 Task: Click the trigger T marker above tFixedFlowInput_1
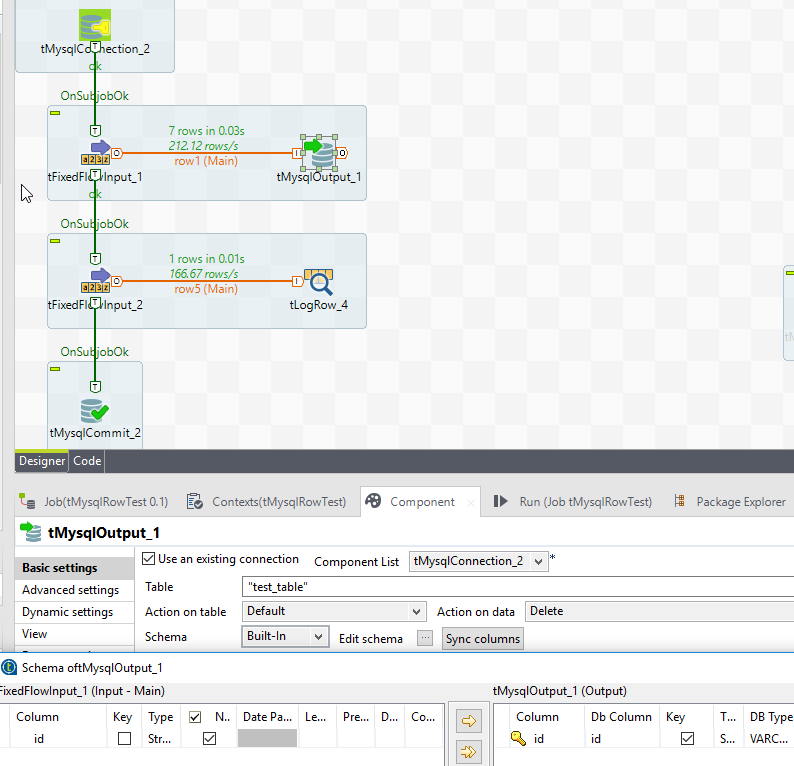(95, 131)
